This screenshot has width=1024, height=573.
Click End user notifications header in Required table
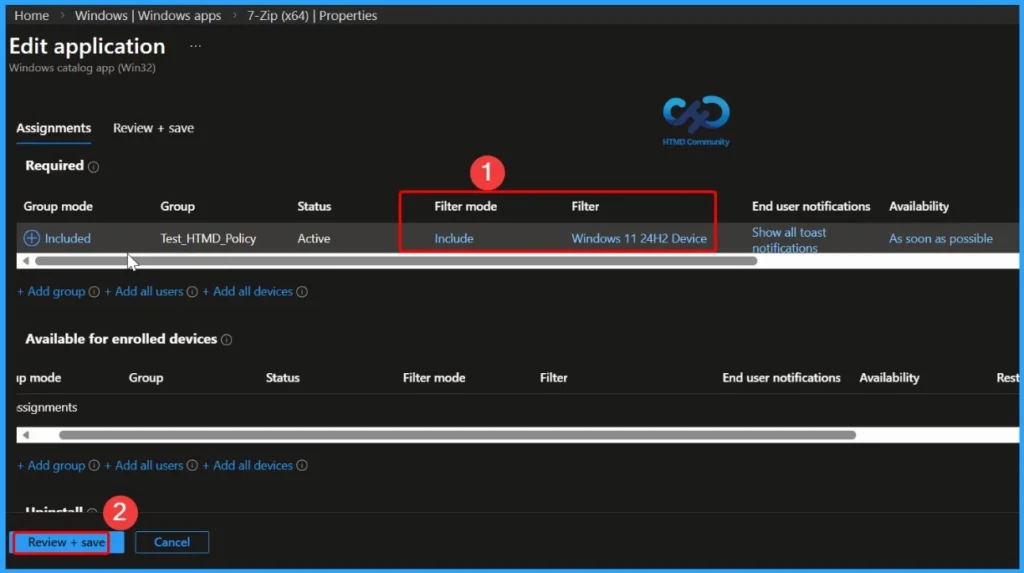pos(811,206)
